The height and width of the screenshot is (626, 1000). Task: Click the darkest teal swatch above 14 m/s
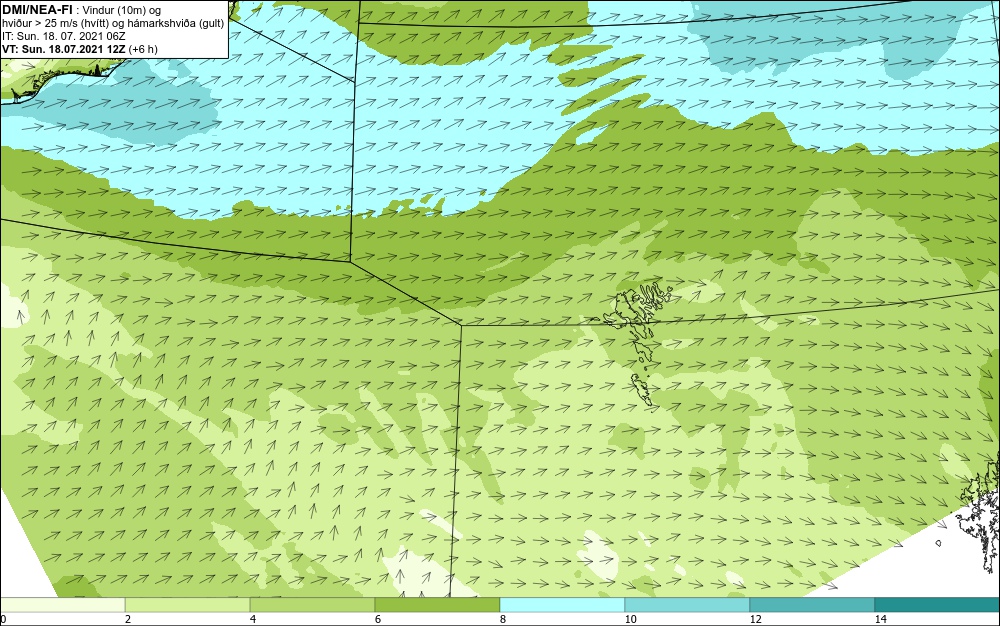(937, 605)
